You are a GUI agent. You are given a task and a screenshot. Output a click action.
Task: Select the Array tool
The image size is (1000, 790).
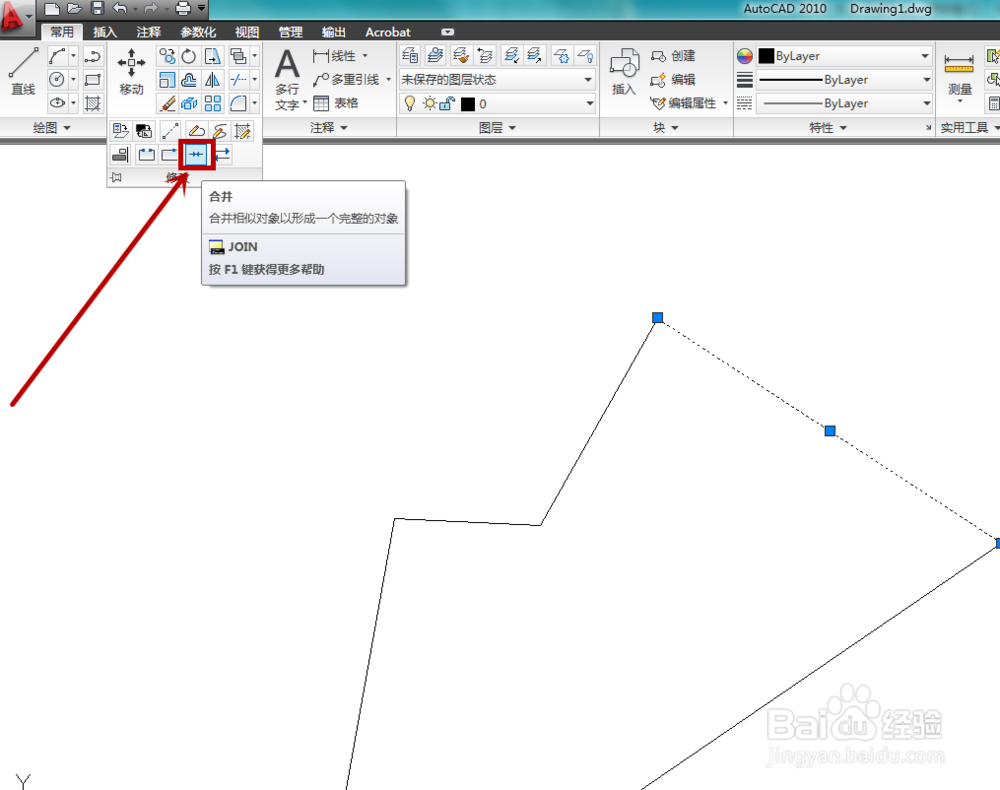click(x=212, y=103)
